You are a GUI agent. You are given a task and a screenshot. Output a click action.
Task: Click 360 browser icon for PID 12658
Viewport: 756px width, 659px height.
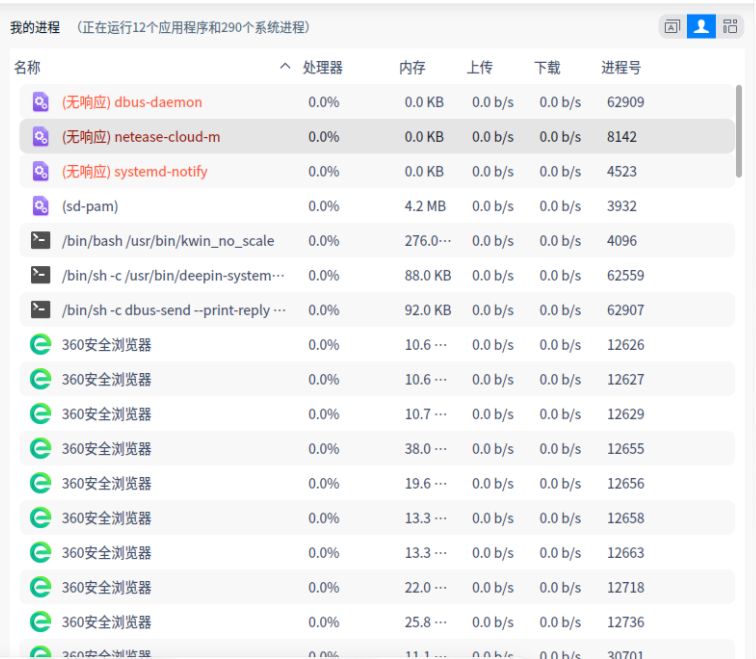pyautogui.click(x=40, y=518)
